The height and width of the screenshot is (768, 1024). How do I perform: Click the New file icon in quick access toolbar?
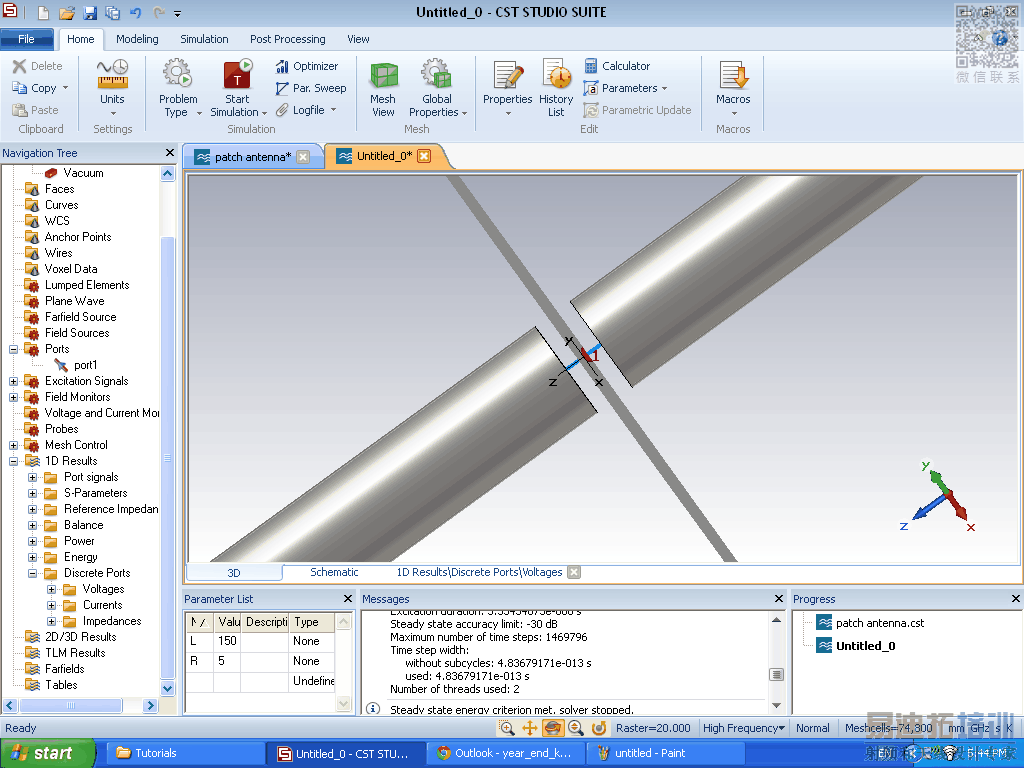[x=43, y=12]
